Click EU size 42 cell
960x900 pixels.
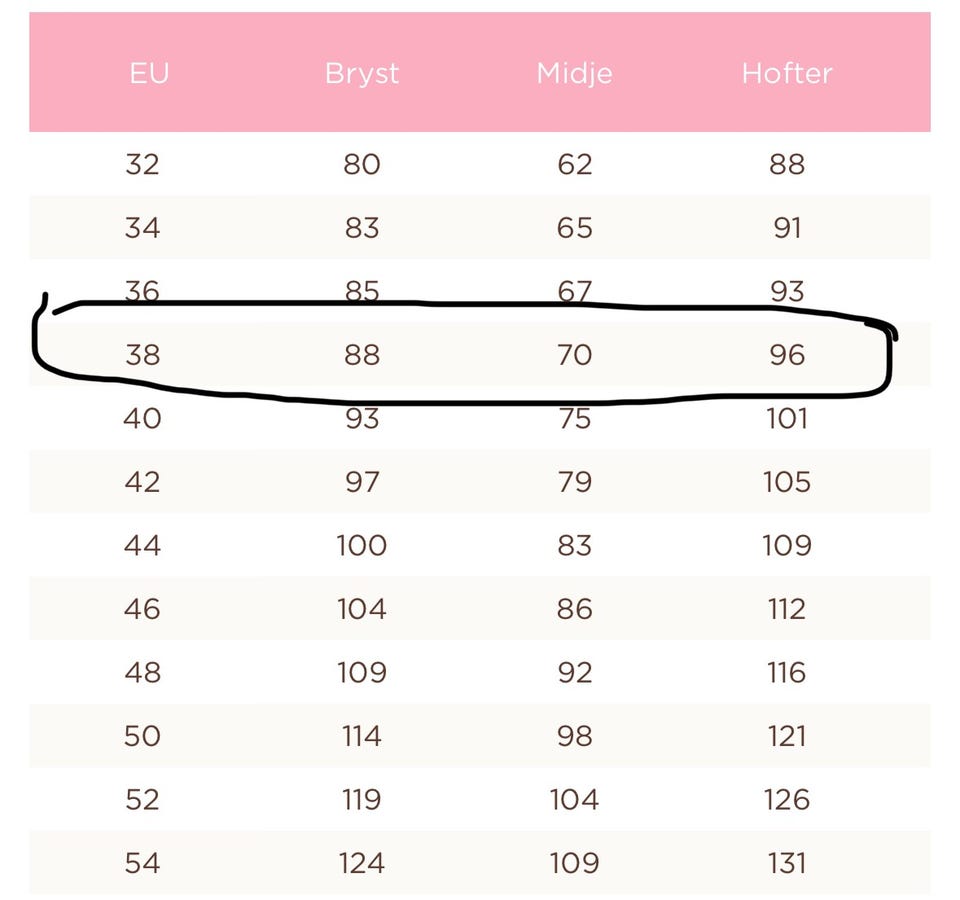pos(142,482)
